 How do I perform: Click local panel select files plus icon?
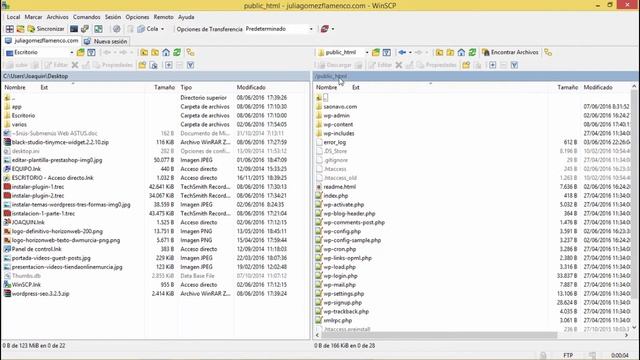coord(169,65)
